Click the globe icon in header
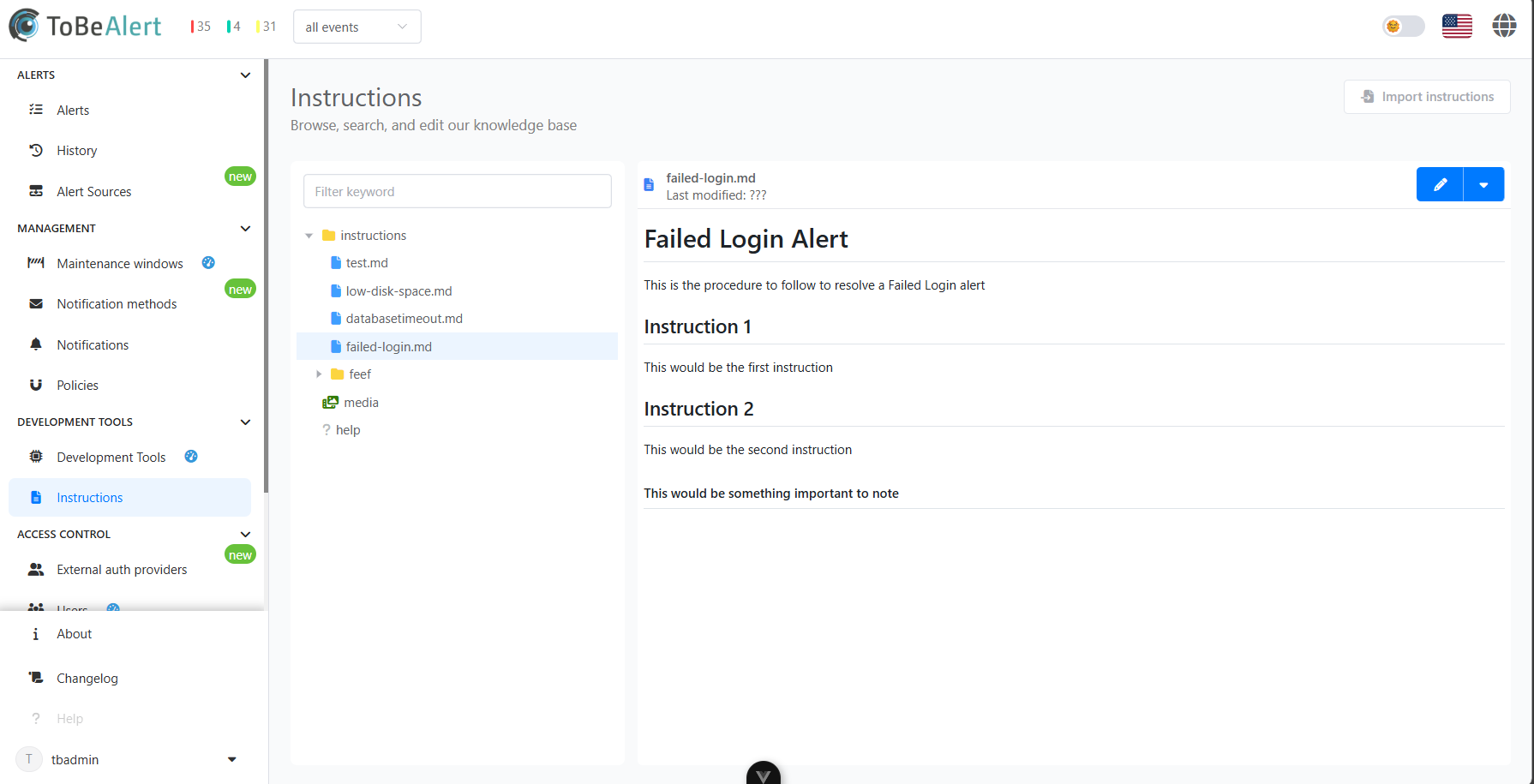1534x784 pixels. (x=1504, y=26)
